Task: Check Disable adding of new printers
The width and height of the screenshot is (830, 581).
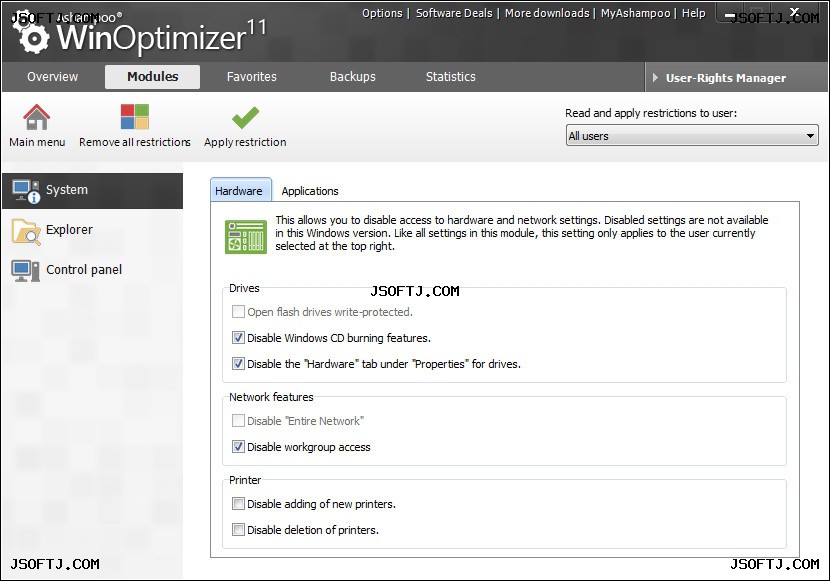Action: [238, 504]
